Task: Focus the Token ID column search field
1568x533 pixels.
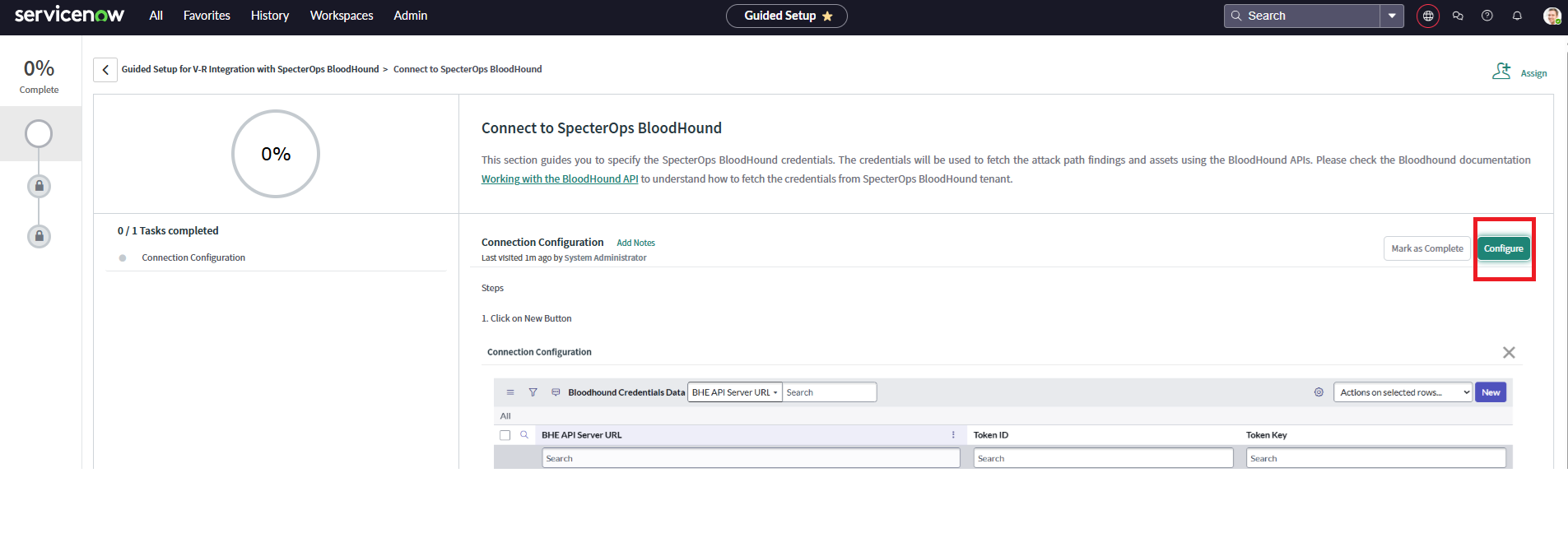Action: click(1103, 458)
